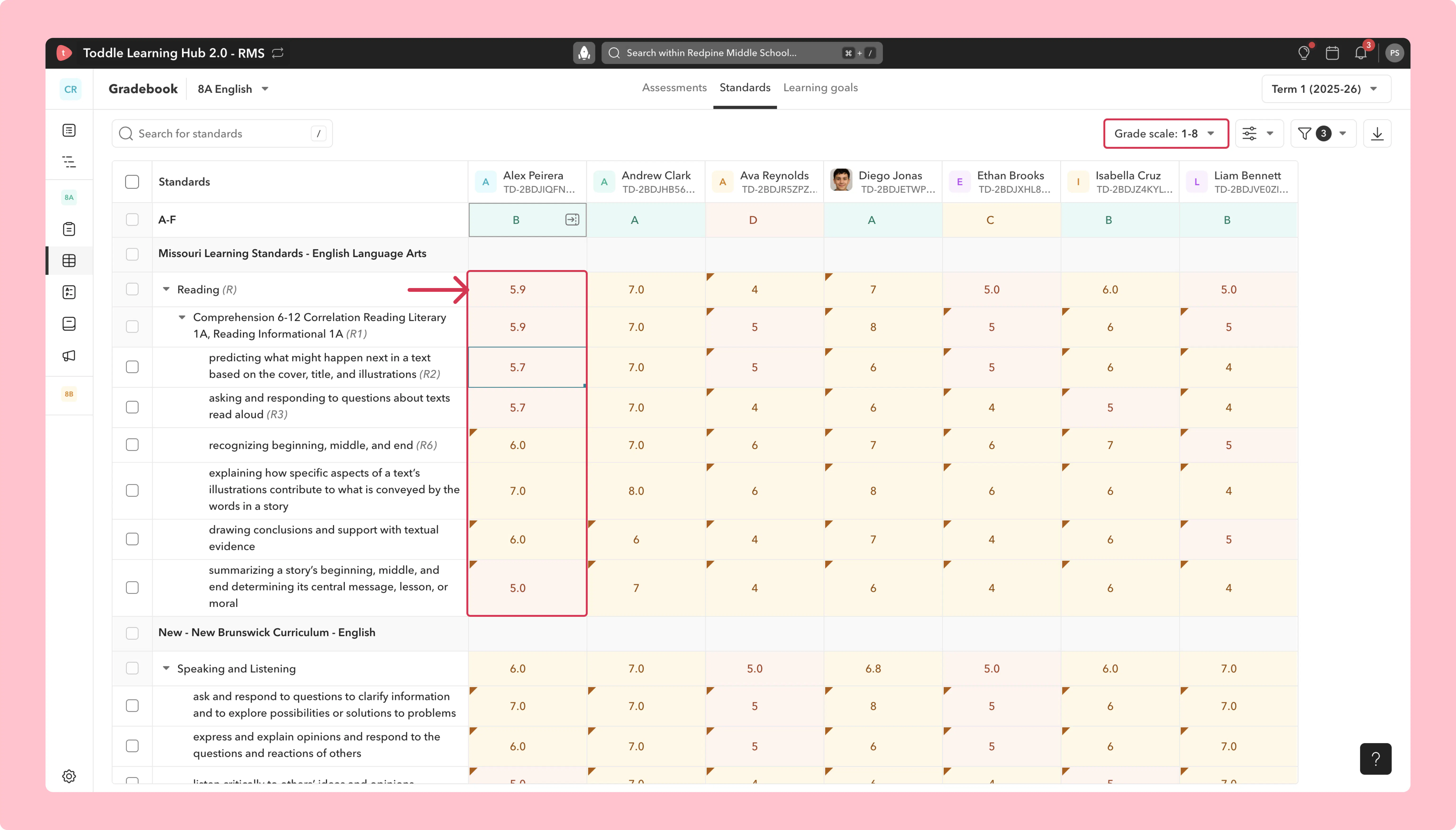Click the switch workspace arrows icon
1456x830 pixels.
tap(278, 53)
